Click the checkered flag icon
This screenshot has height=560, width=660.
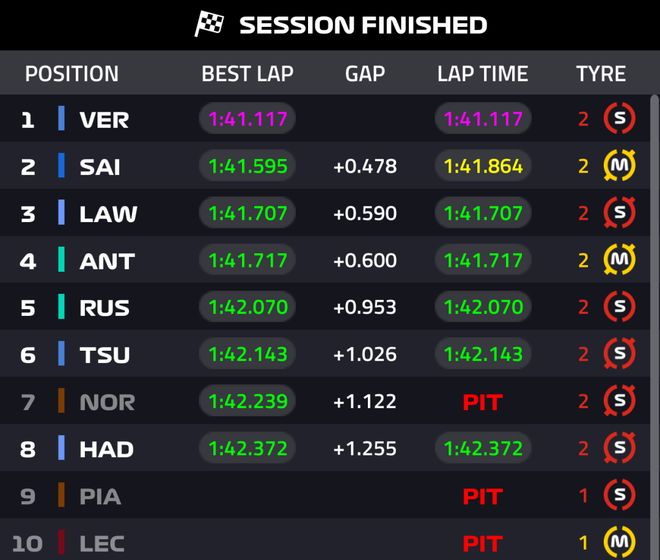209,25
